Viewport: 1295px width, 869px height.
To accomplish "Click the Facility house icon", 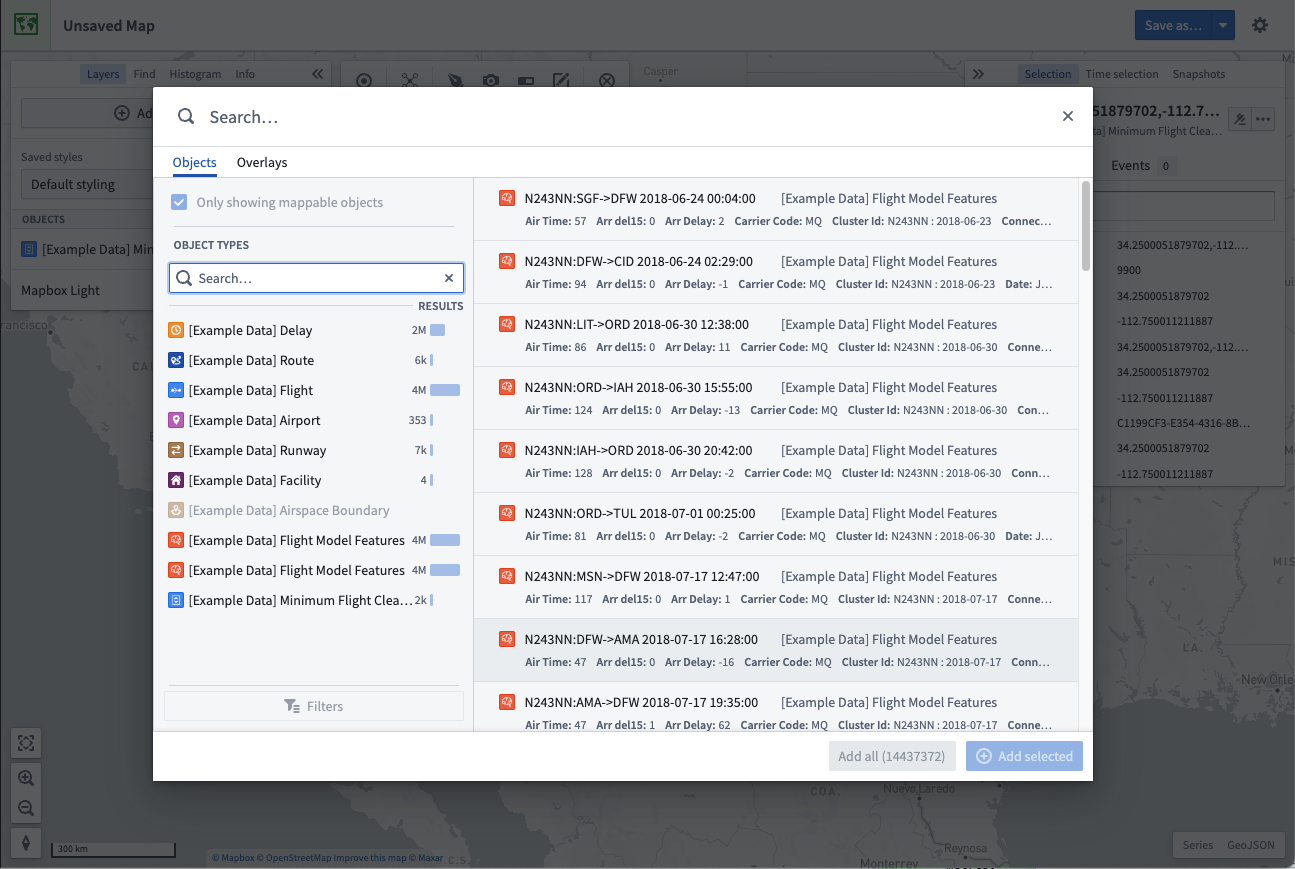I will click(x=176, y=480).
